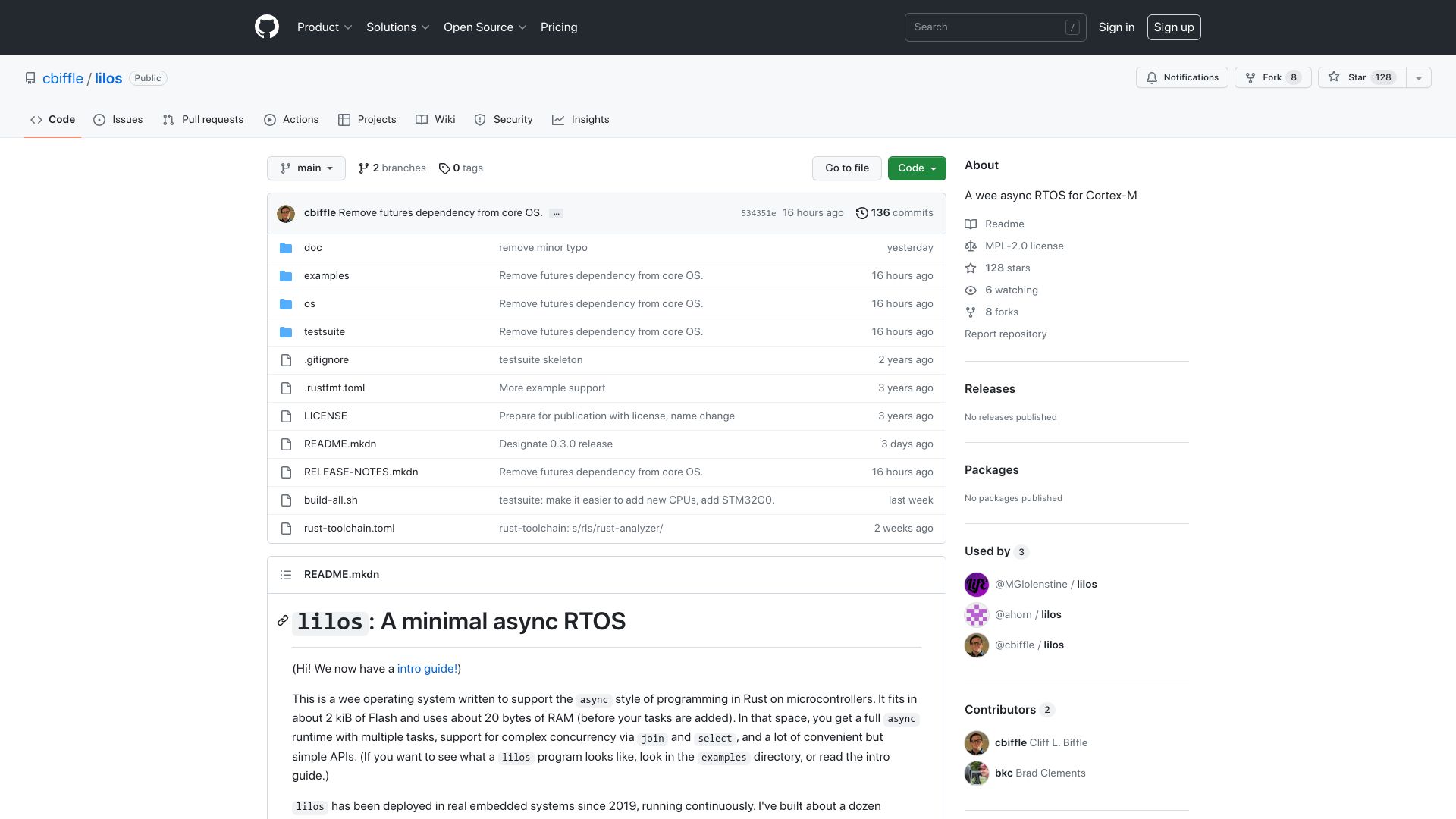Focus the Search input field
The height and width of the screenshot is (819, 1456).
point(995,27)
